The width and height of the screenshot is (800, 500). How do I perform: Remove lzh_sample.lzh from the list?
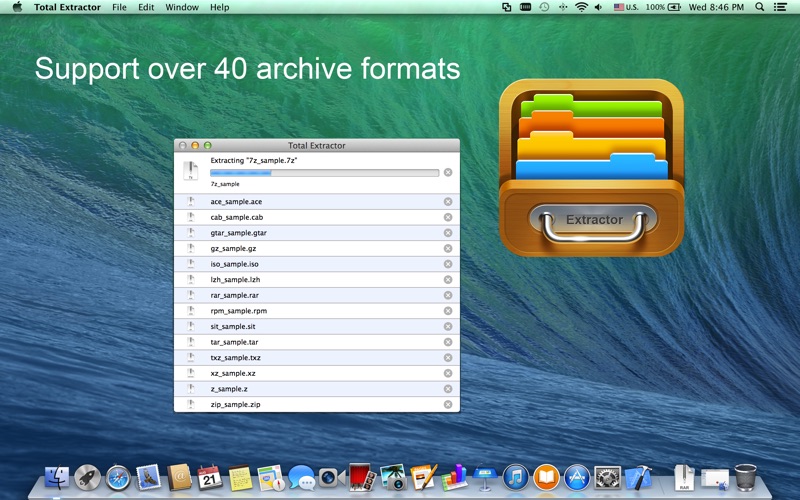tap(448, 280)
